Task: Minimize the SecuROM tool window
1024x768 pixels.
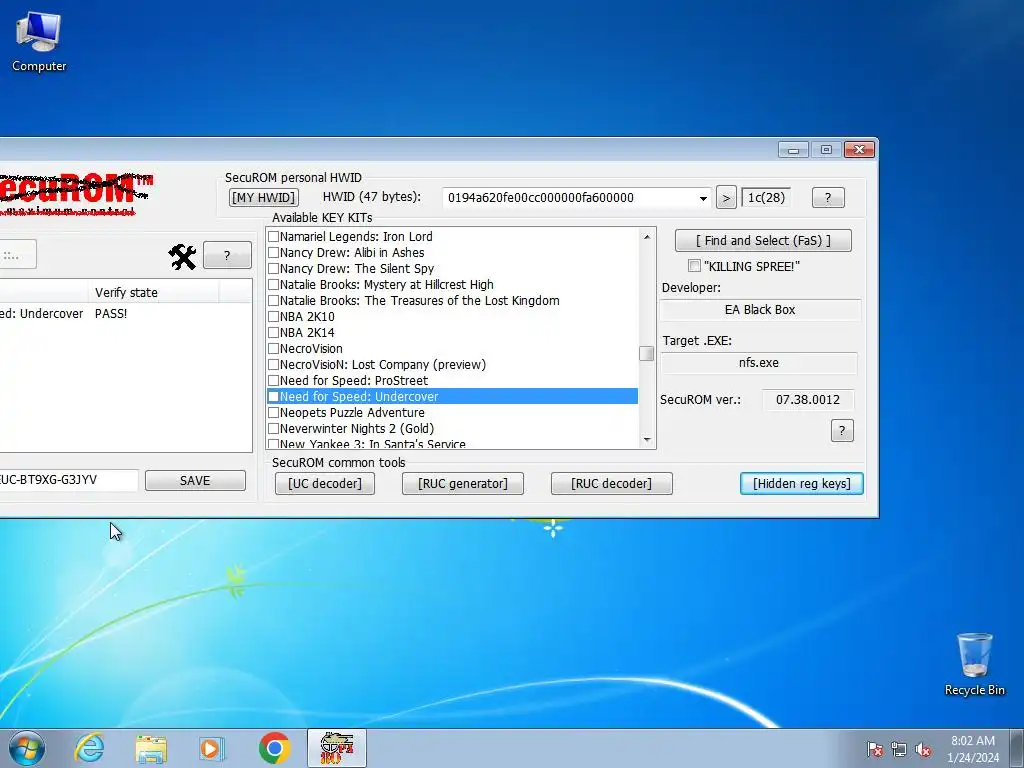Action: point(793,150)
